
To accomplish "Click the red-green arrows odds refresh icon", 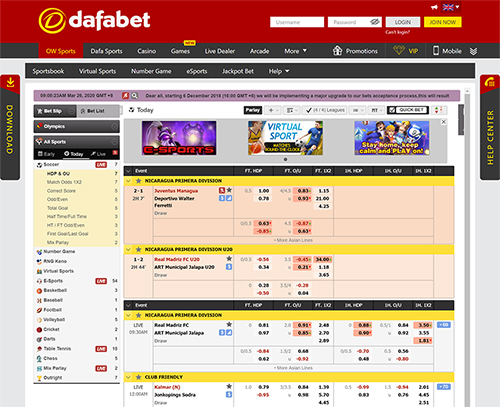I will [439, 110].
